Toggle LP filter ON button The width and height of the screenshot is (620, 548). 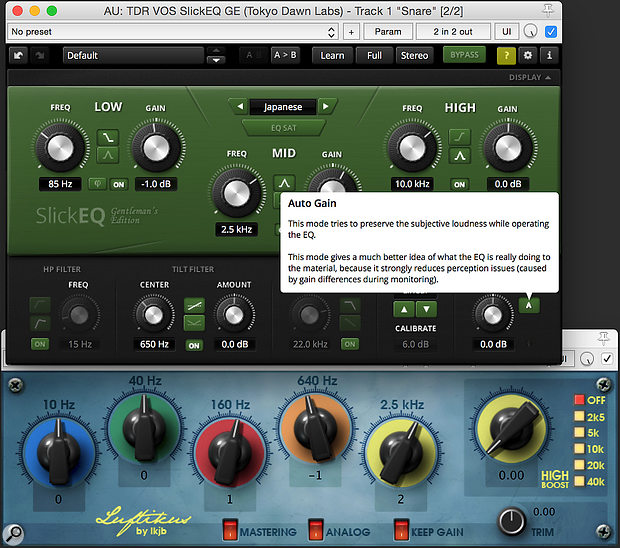[350, 344]
